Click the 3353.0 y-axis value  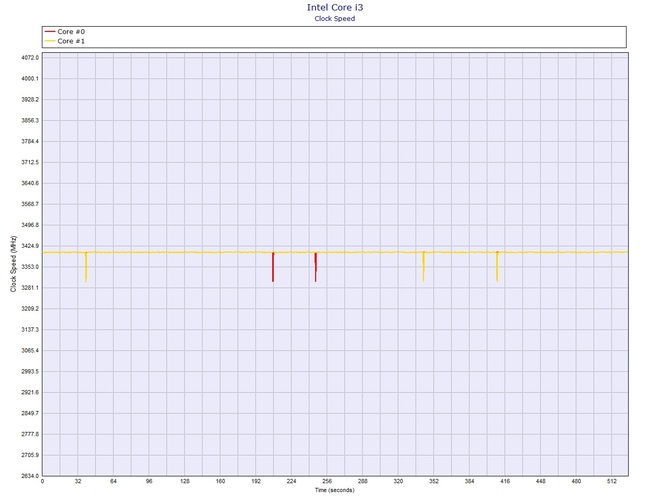click(30, 267)
